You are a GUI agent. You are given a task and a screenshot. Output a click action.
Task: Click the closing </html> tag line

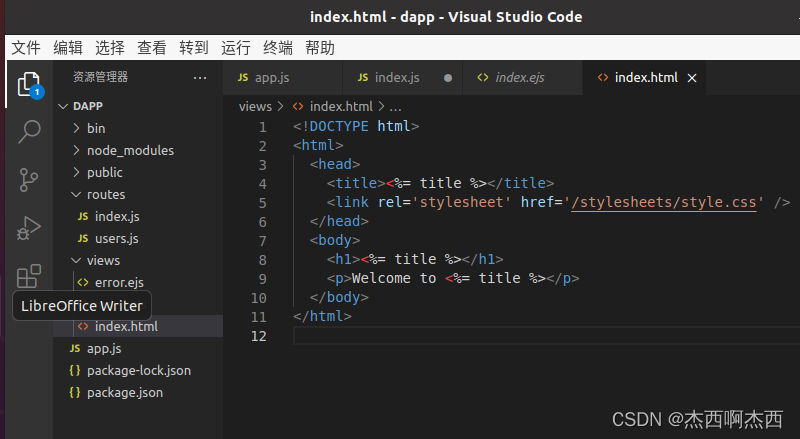(322, 316)
